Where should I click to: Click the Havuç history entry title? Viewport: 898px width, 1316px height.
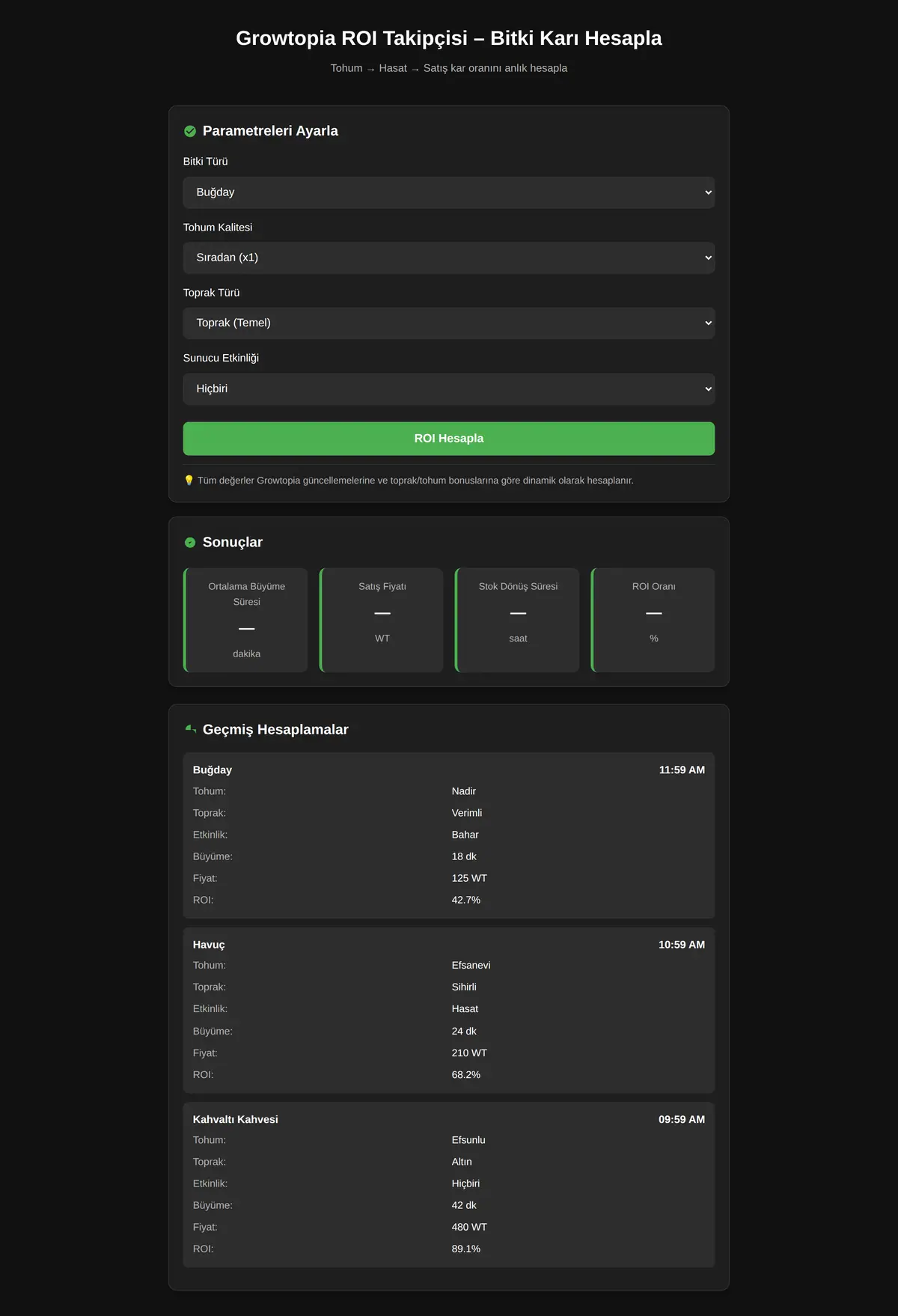click(209, 945)
